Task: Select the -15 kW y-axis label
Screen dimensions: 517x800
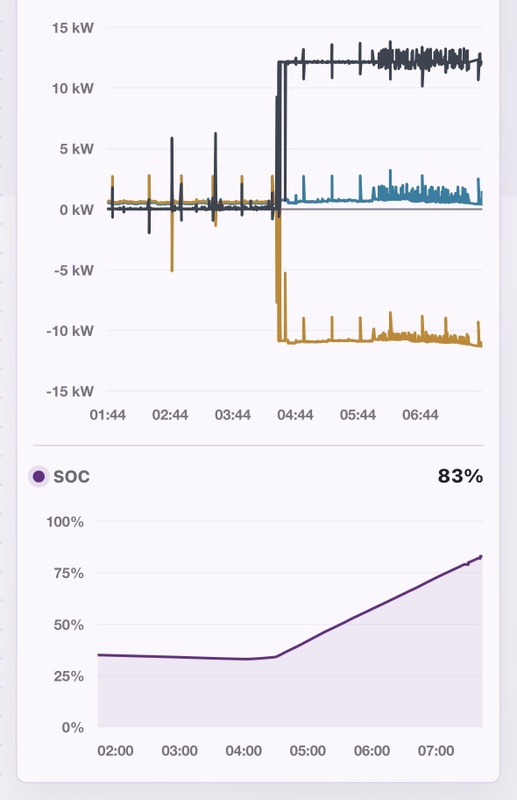Action: [x=70, y=391]
